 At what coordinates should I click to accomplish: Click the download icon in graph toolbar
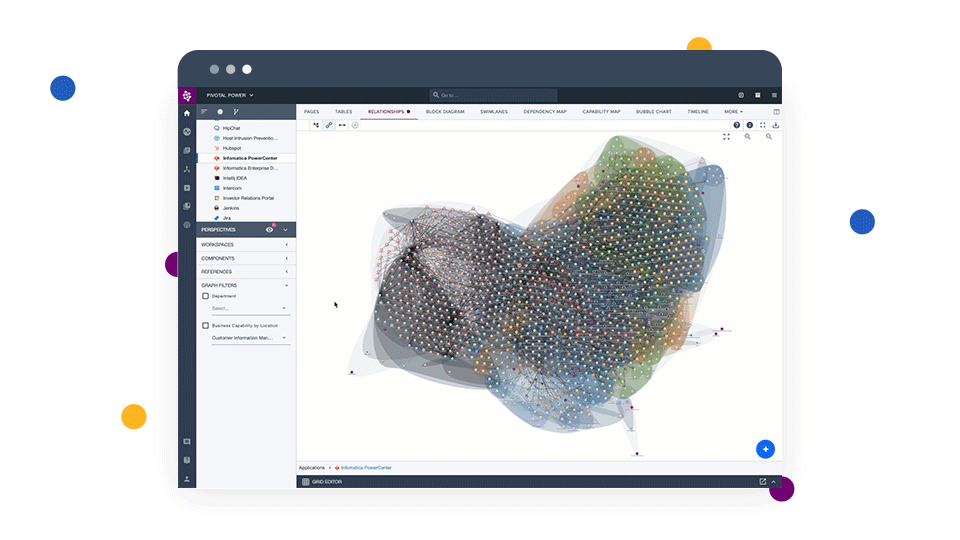[x=776, y=125]
